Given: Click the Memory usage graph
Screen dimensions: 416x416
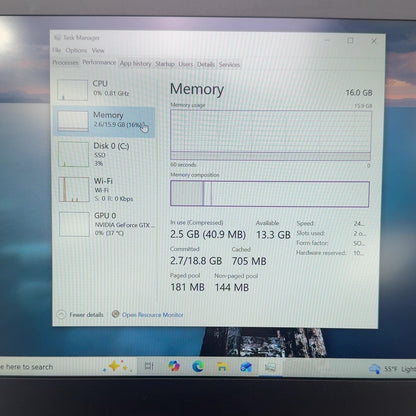Looking at the screenshot, I should point(270,135).
